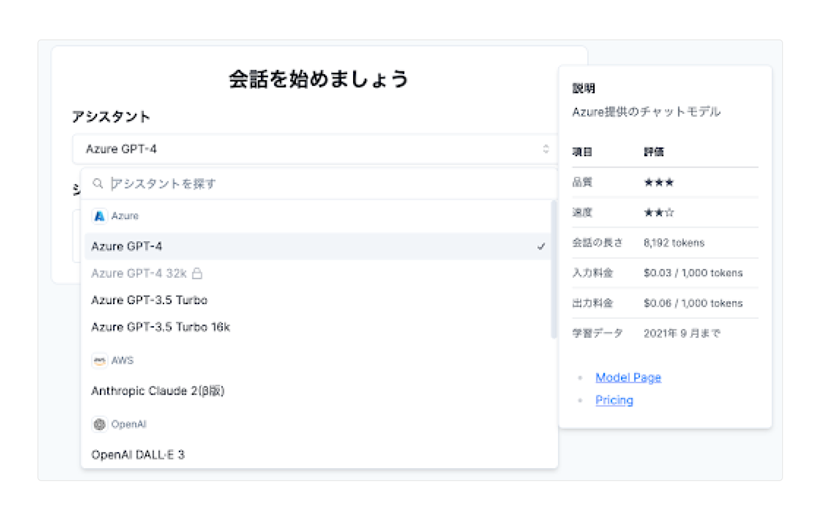Click the checkmark beside the Azure GPT-4 option
This screenshot has width=820, height=519.
[541, 246]
